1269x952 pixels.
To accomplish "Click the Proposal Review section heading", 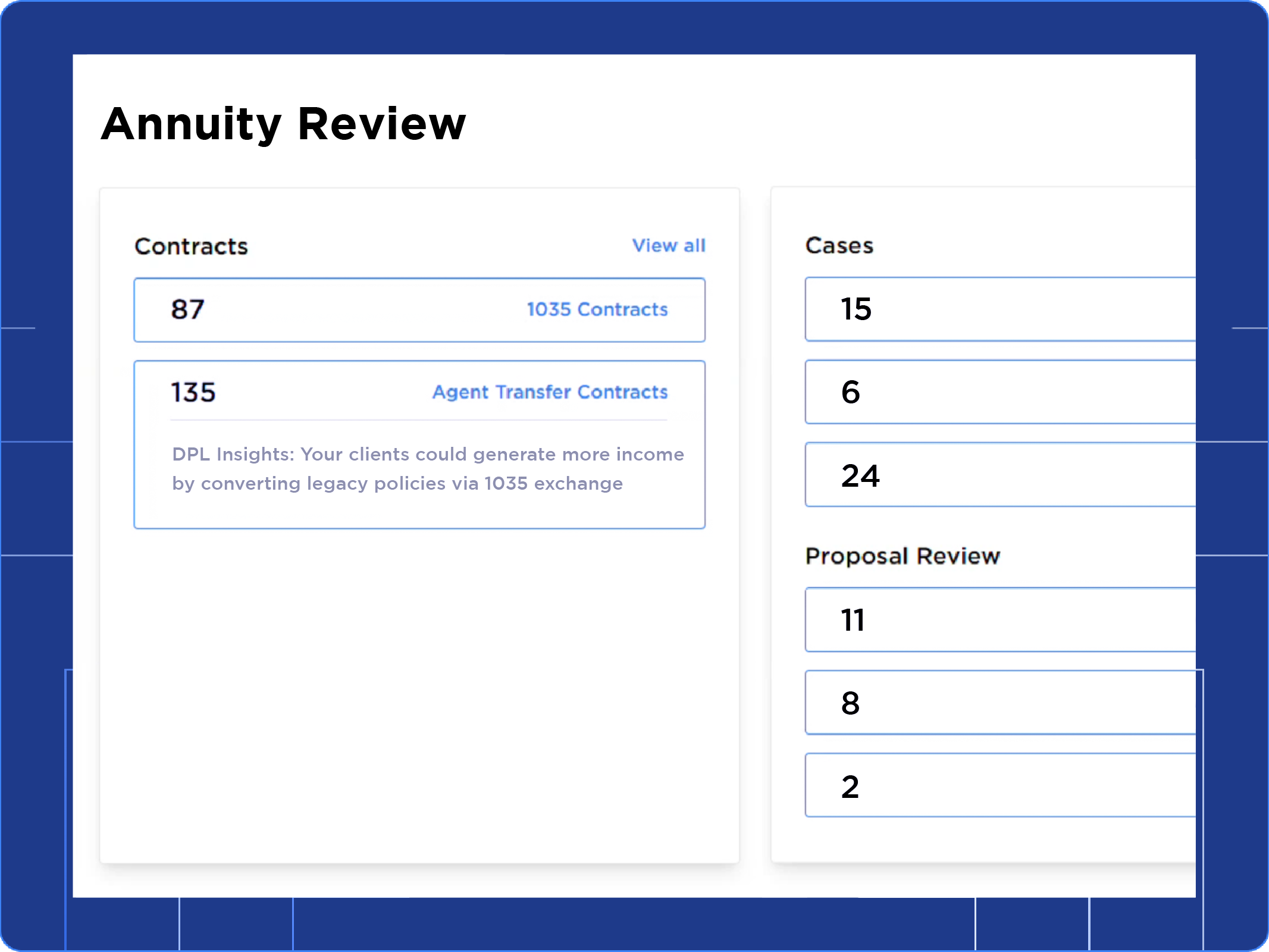I will [x=903, y=556].
